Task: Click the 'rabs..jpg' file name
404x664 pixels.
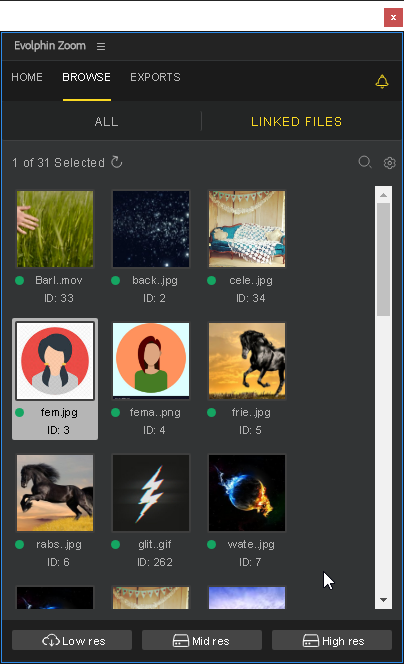Action: (x=59, y=545)
